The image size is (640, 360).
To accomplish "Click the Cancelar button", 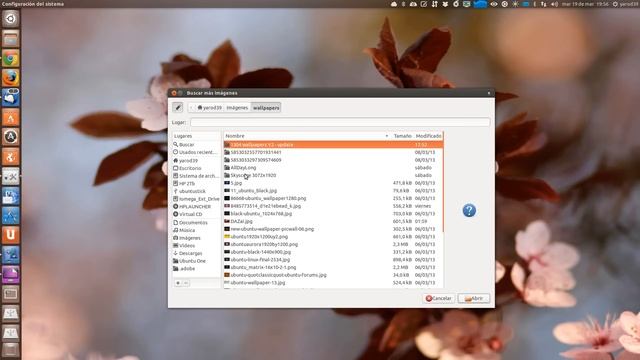I will point(439,298).
